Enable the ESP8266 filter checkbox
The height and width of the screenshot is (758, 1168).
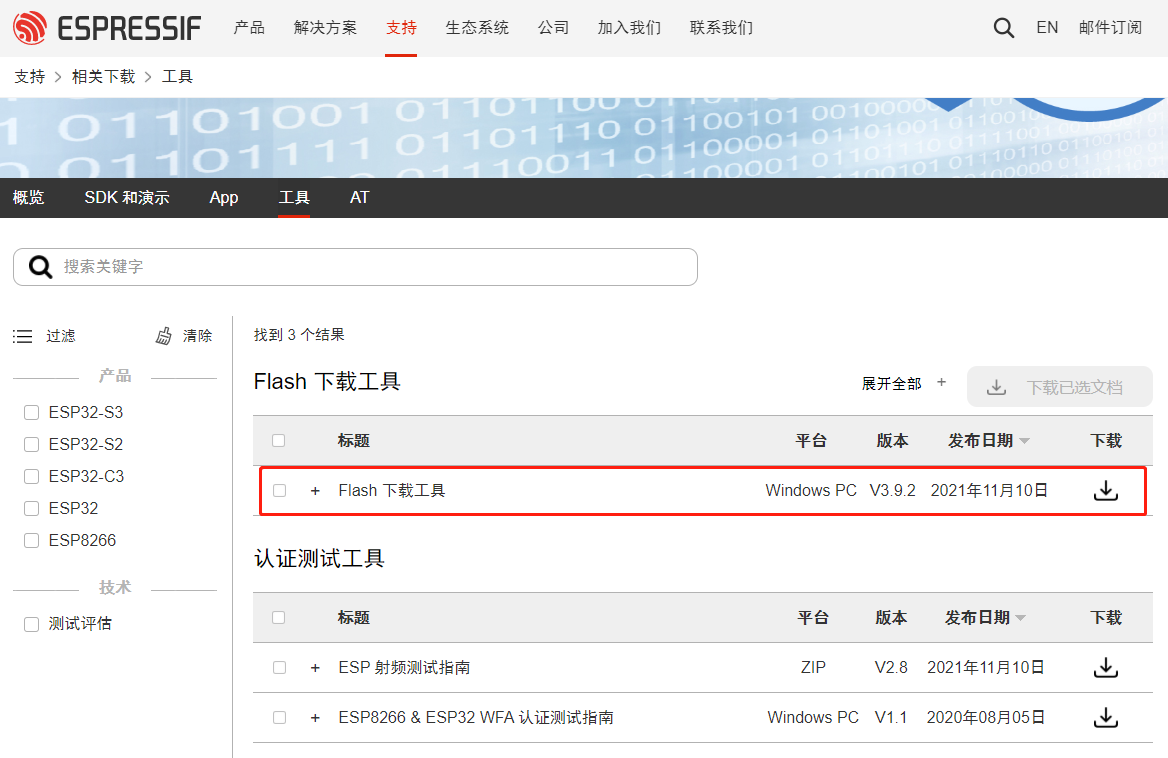tap(31, 540)
